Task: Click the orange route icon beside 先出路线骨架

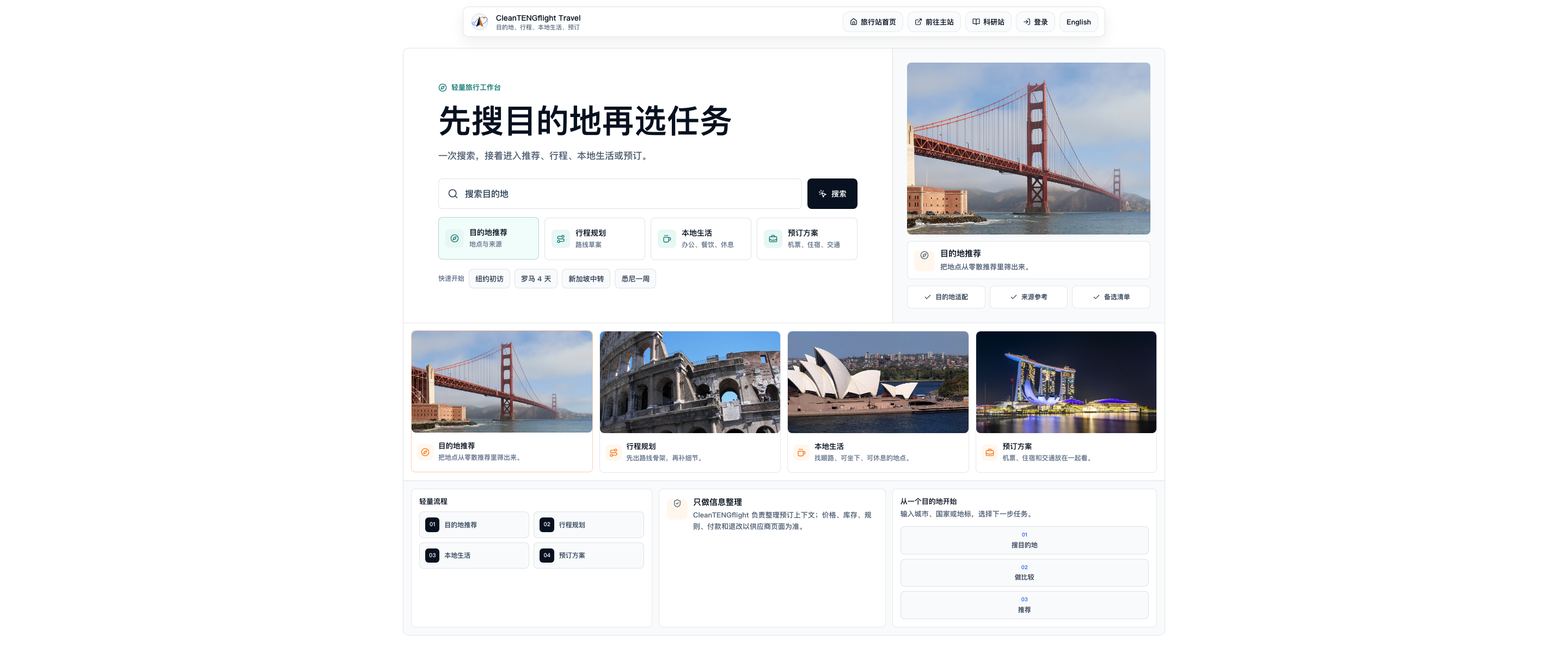Action: [x=614, y=453]
